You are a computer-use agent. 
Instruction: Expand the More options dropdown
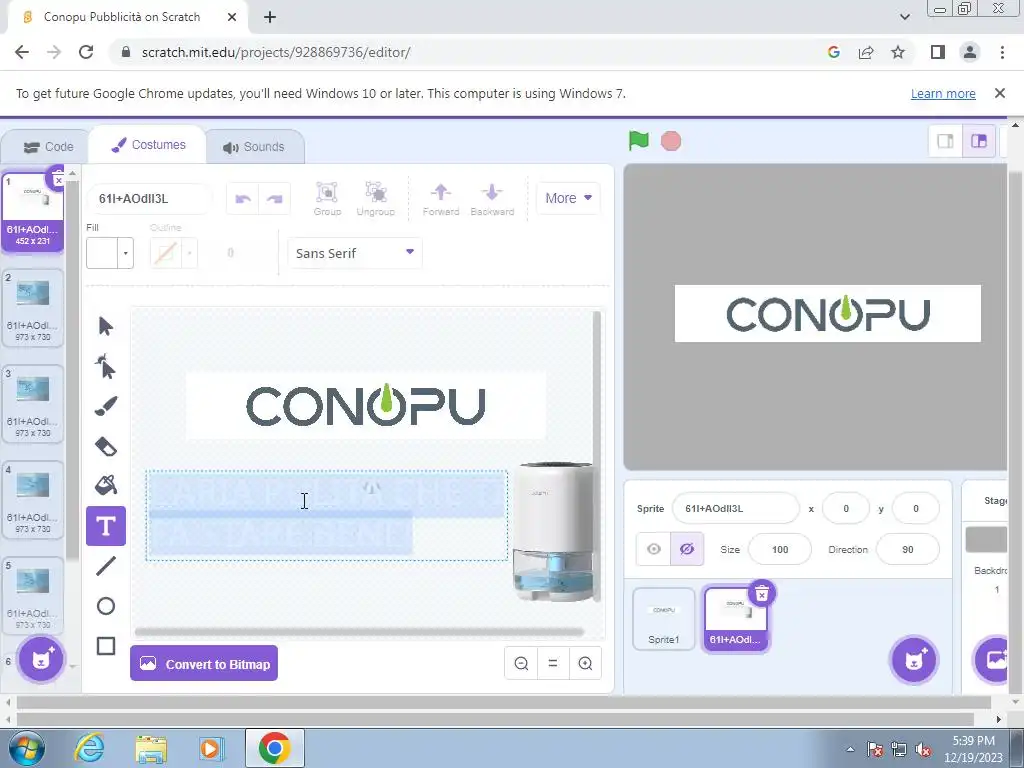pos(568,198)
